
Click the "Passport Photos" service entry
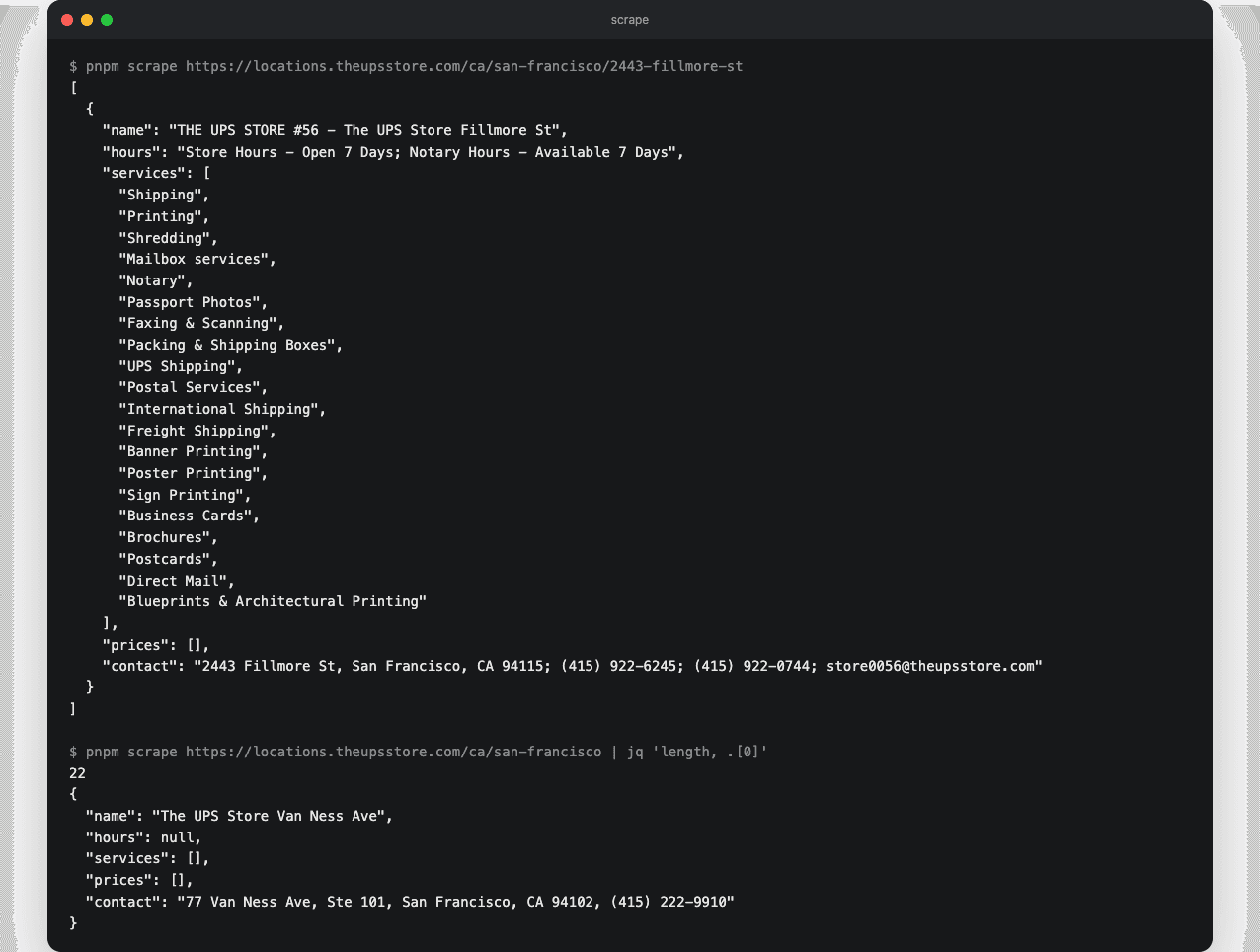point(194,302)
